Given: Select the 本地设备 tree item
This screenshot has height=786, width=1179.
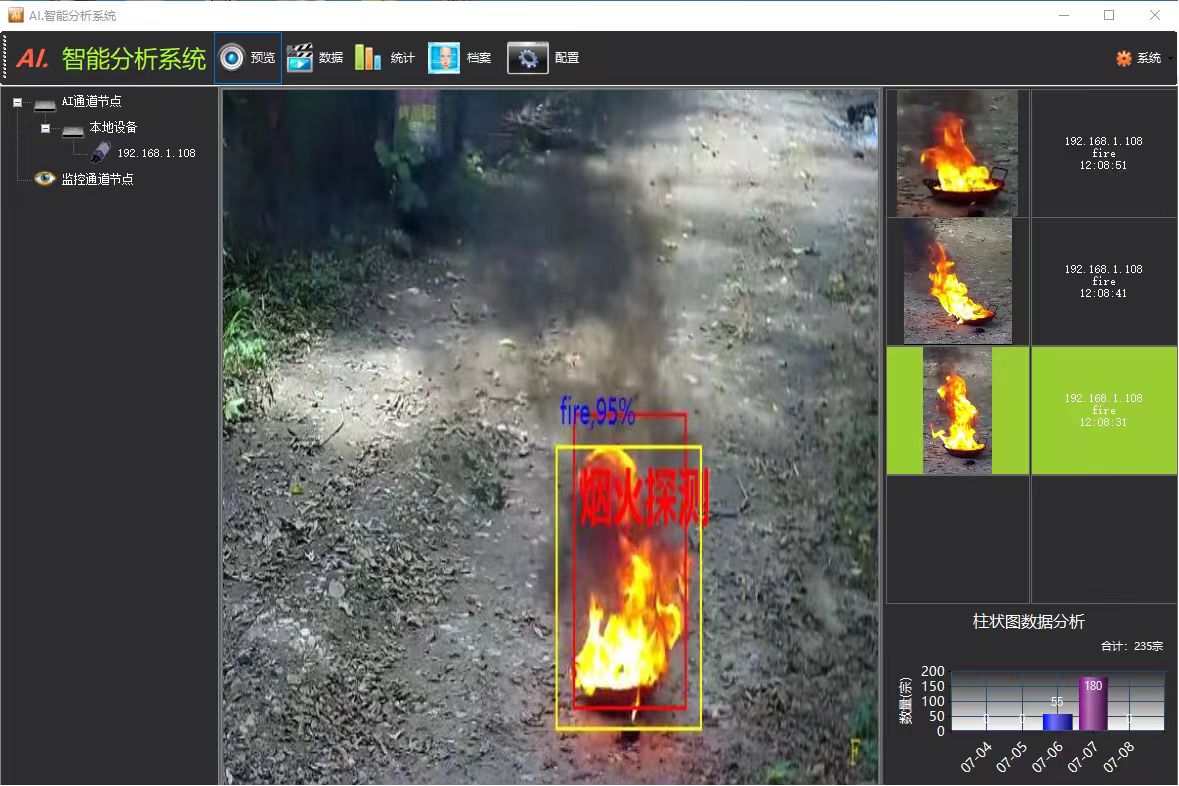Looking at the screenshot, I should [x=113, y=127].
